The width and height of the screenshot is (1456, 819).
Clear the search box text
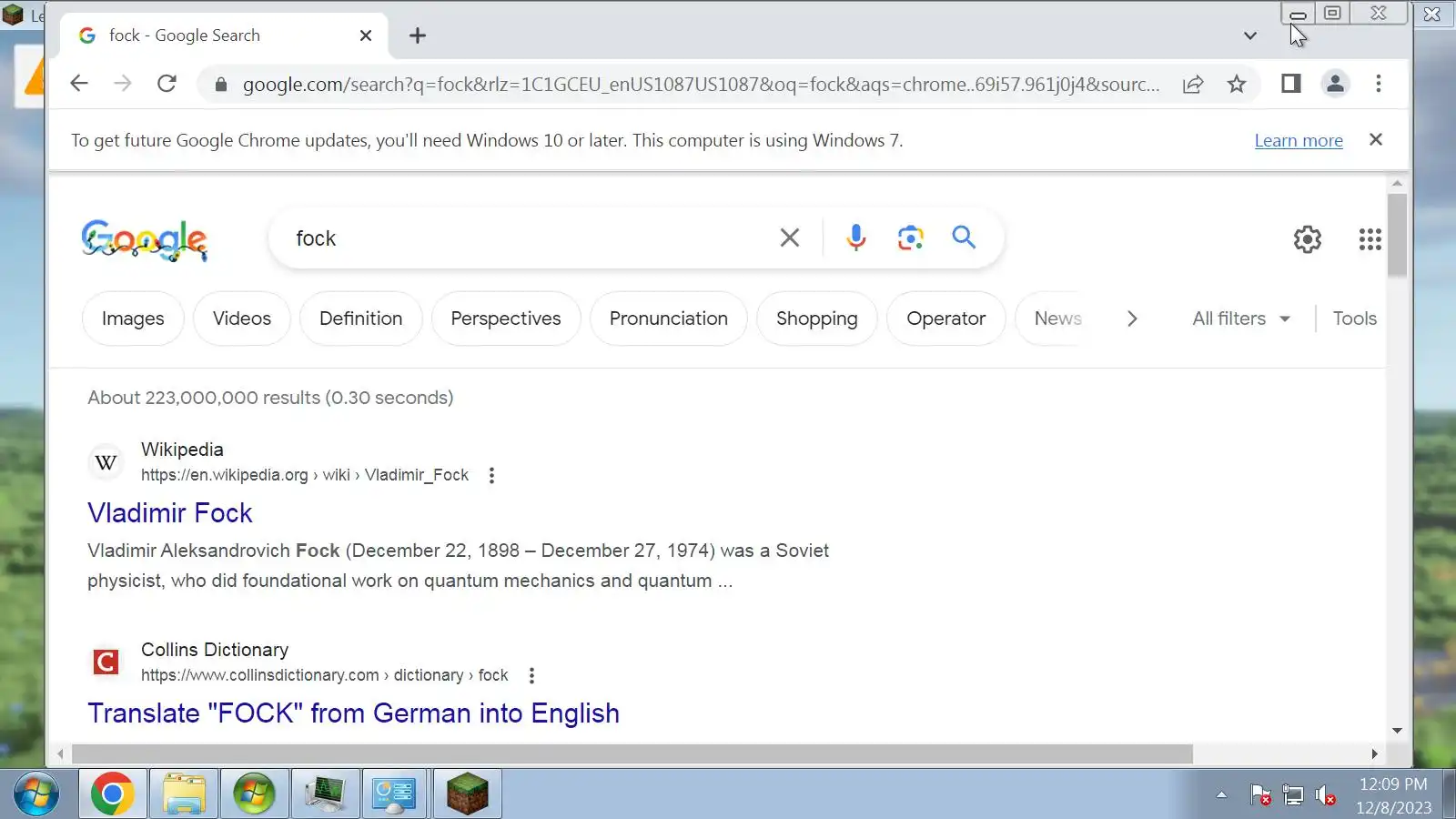790,238
